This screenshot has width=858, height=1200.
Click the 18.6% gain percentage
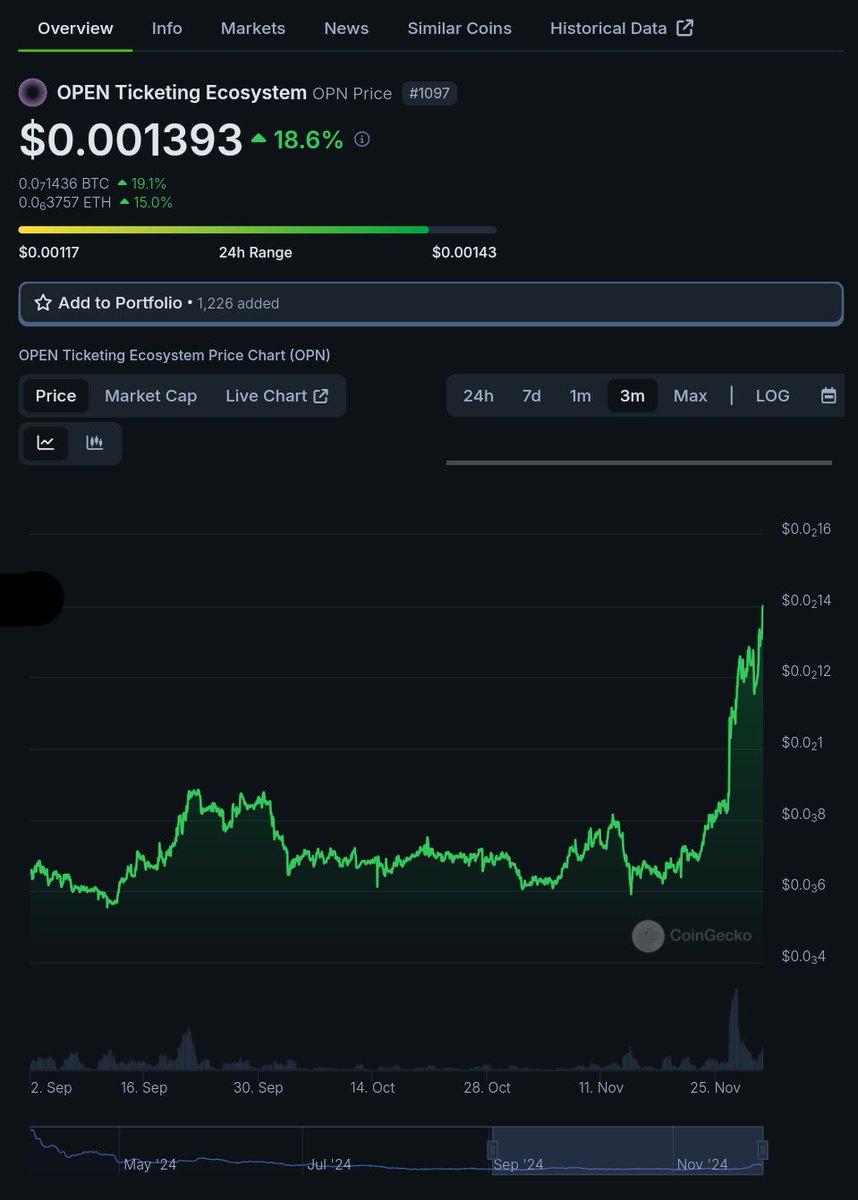(308, 140)
